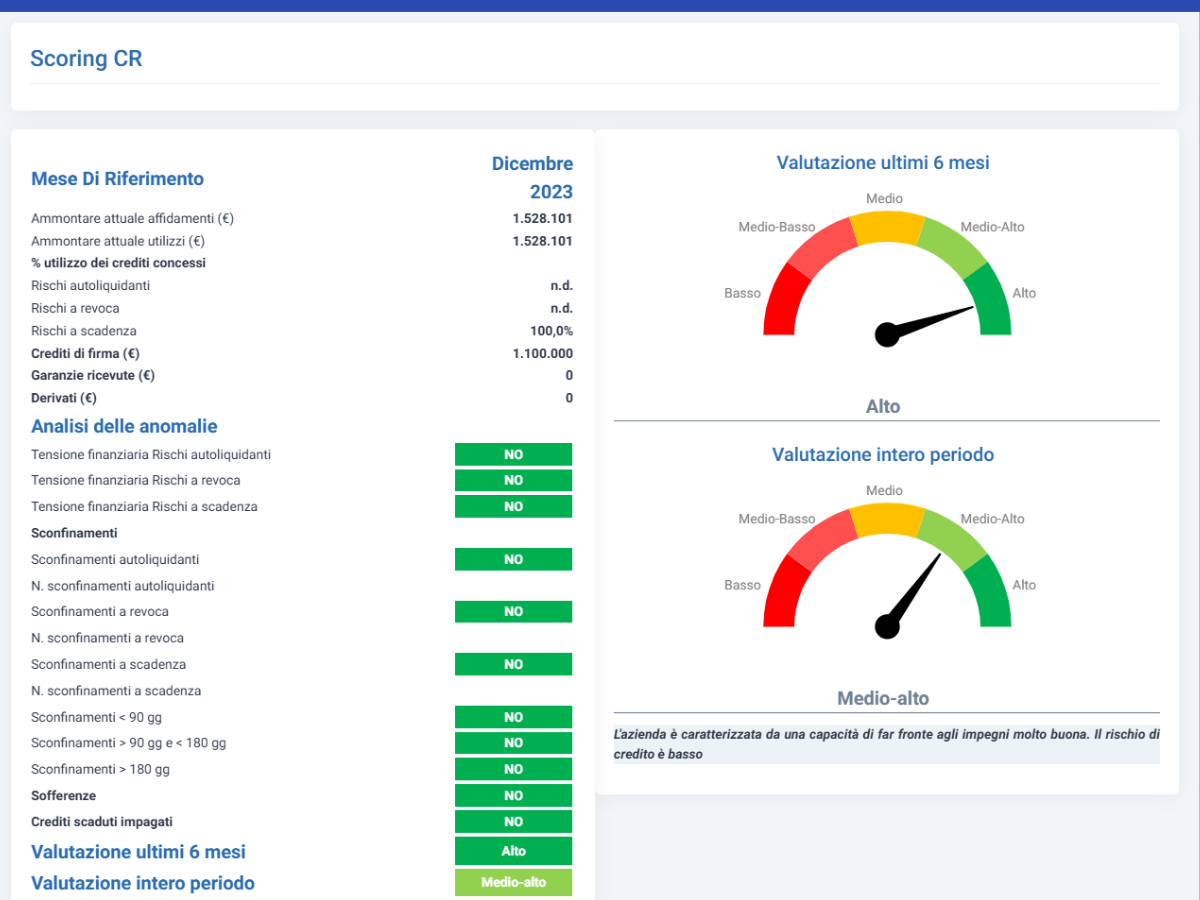Click NO badge for Tensione finanziaria Rischi autoliquidanti
Image resolution: width=1200 pixels, height=900 pixels.
(513, 454)
